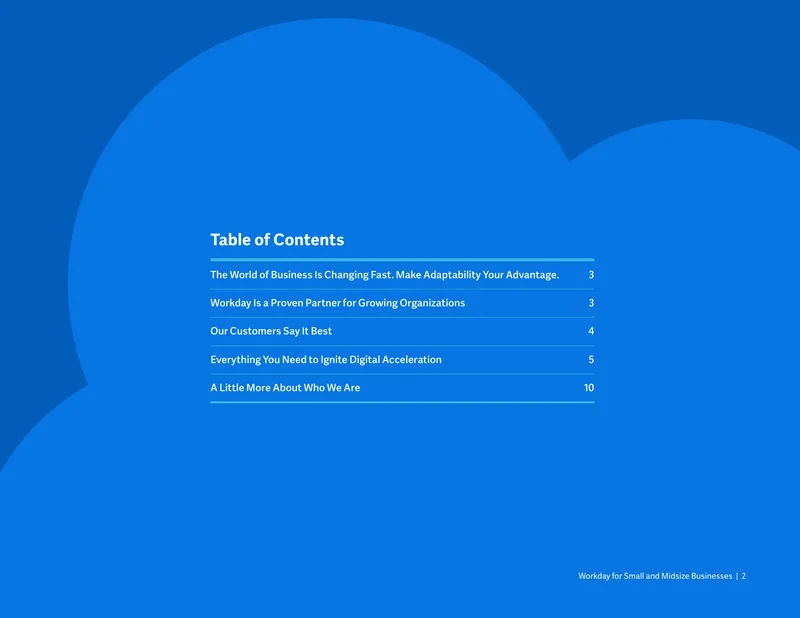
Task: Click the phrase "Make Adaptability Your Advantage."
Action: tap(478, 275)
